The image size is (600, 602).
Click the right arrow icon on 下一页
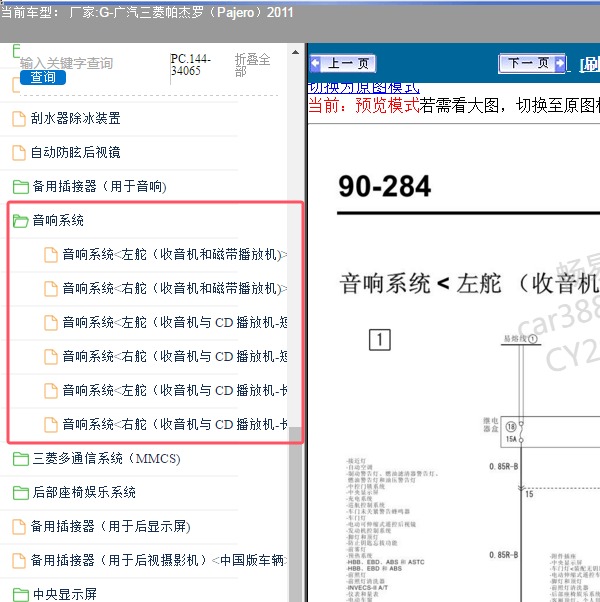(x=560, y=63)
